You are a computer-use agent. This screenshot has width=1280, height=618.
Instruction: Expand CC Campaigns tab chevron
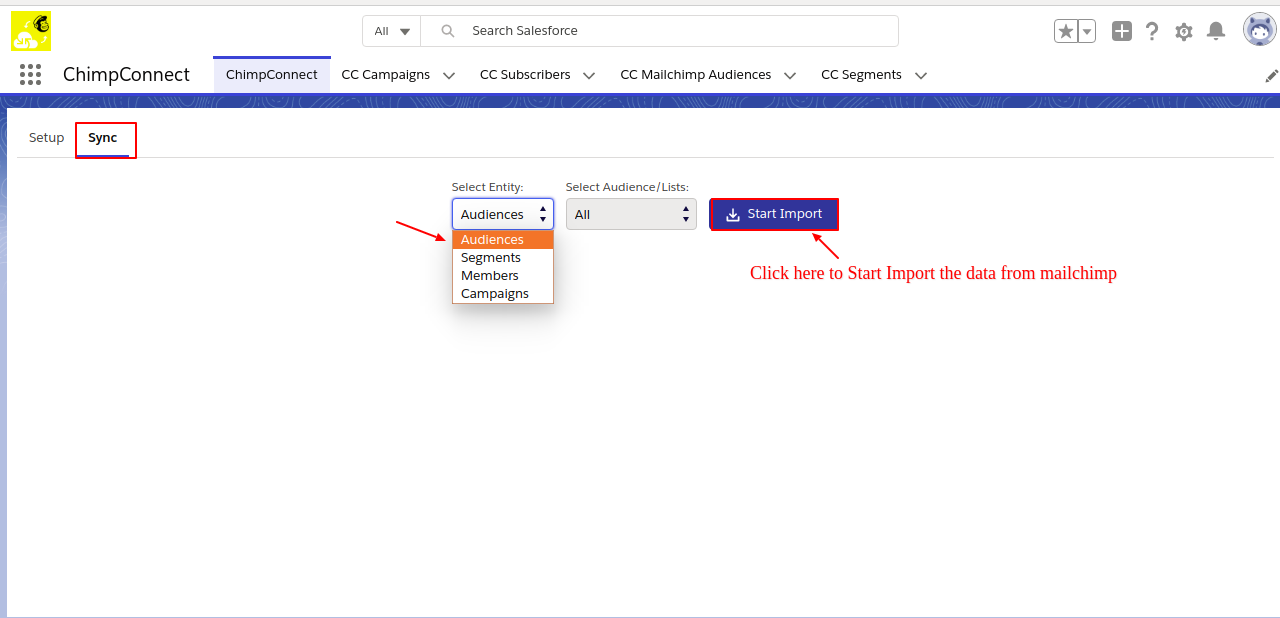pyautogui.click(x=449, y=75)
